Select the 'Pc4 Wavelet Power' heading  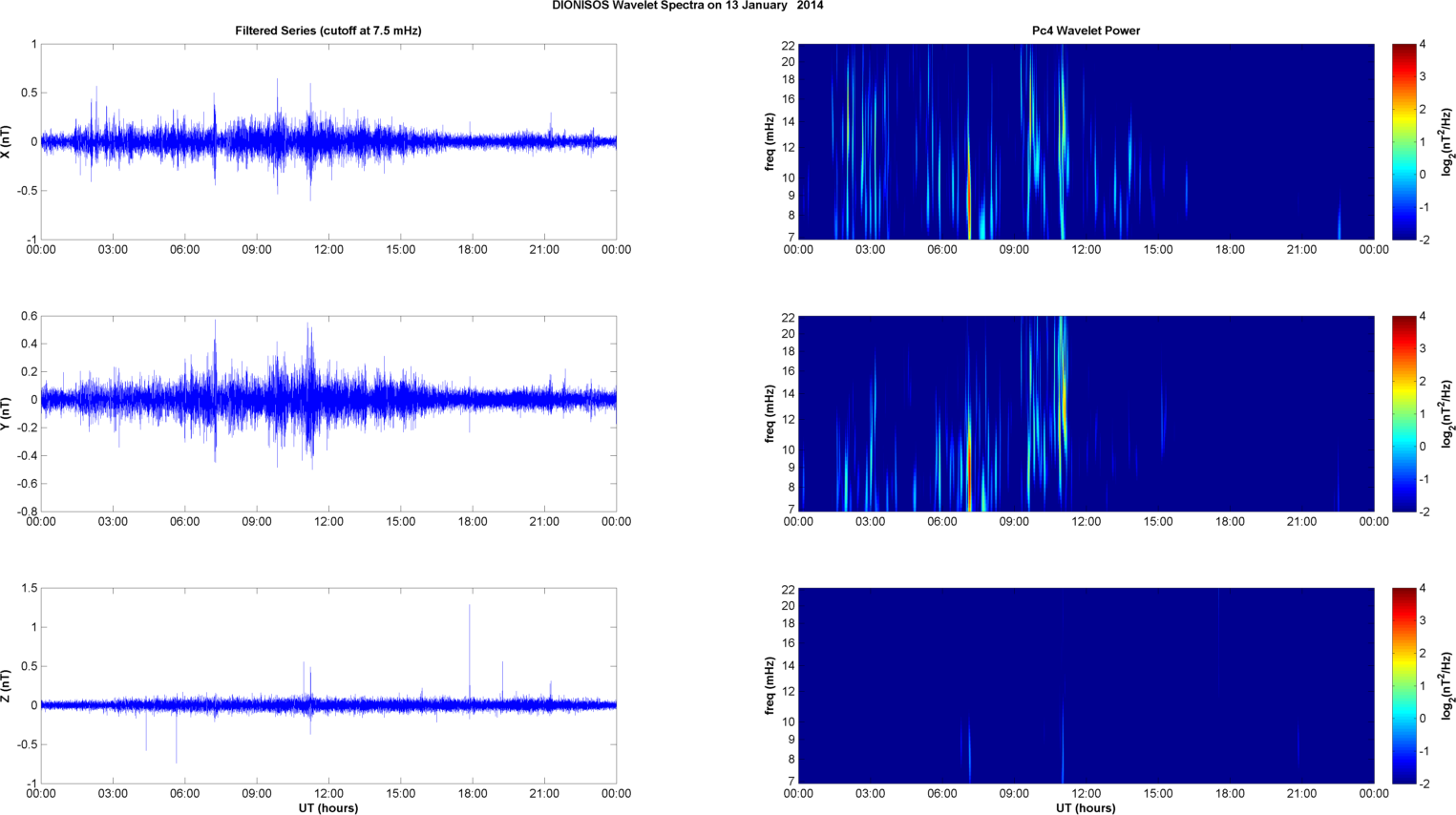[x=1086, y=31]
